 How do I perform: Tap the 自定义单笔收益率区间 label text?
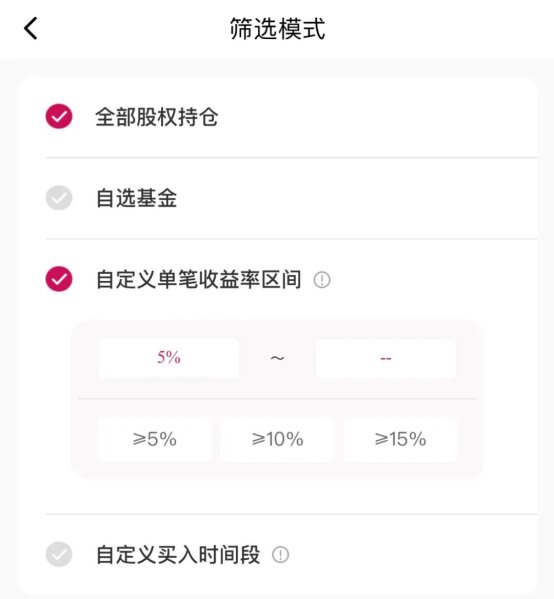pos(199,280)
